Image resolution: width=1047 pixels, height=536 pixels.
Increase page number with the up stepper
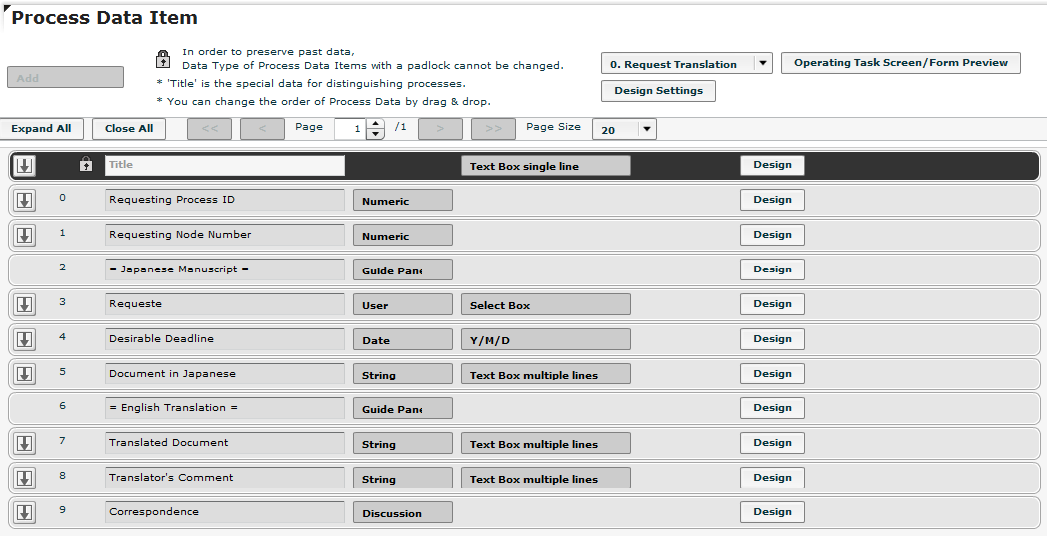376,123
